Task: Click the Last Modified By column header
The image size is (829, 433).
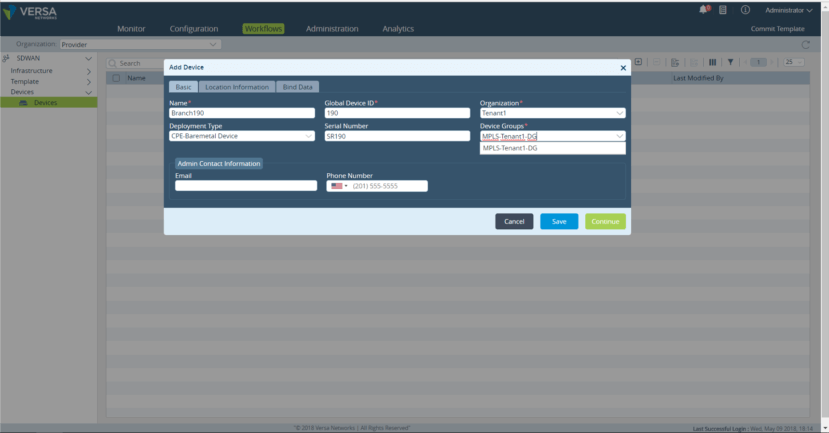Action: [698, 78]
